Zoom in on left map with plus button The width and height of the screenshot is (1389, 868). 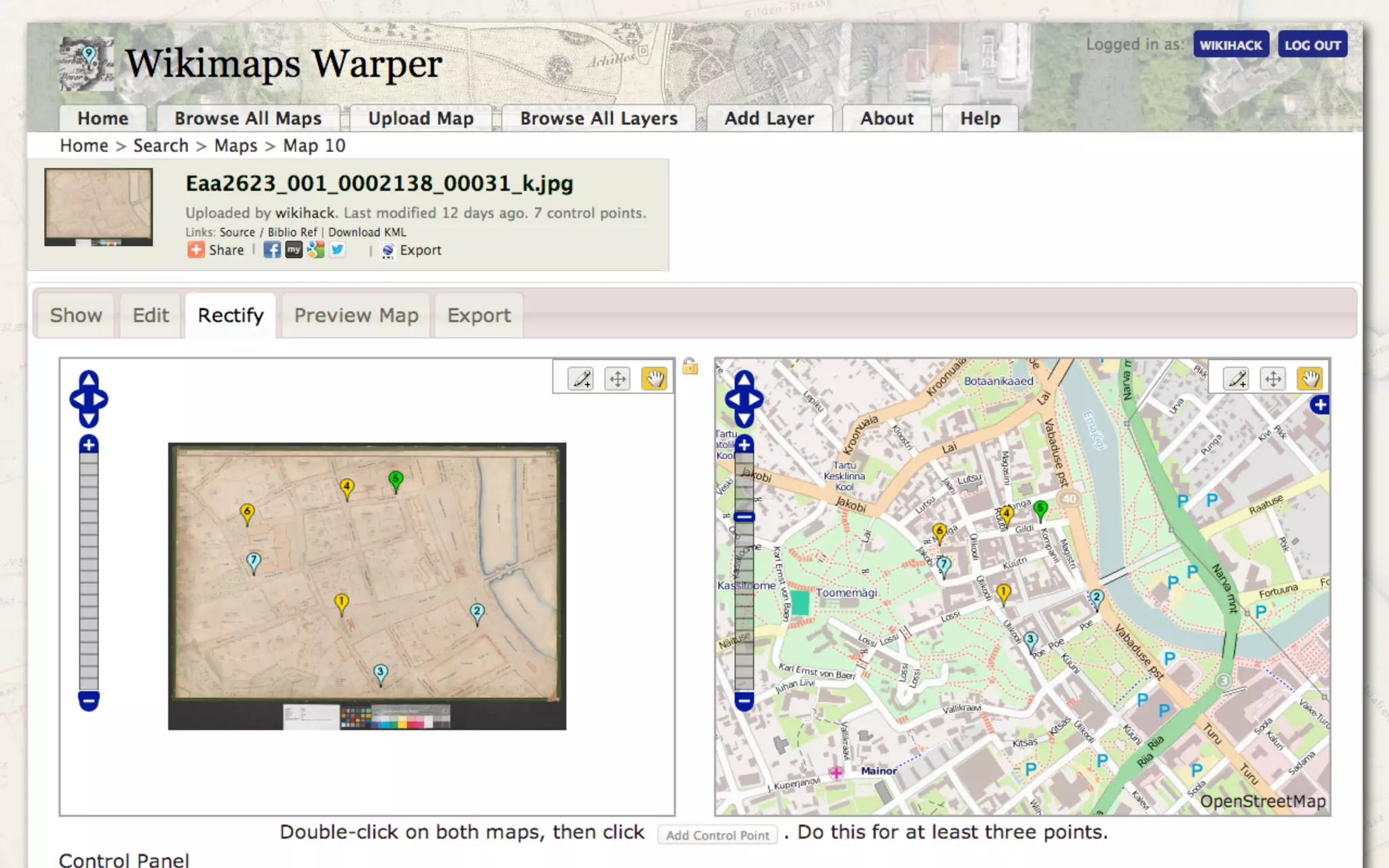[89, 445]
